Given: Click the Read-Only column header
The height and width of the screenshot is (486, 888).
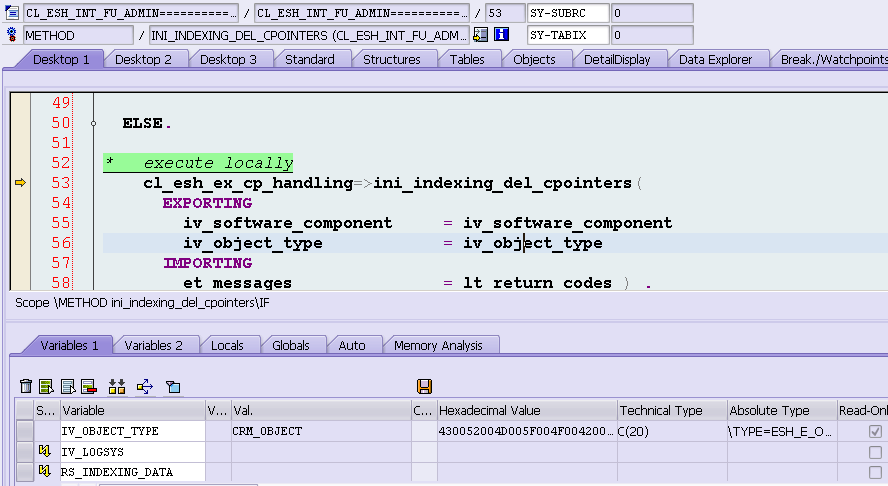Looking at the screenshot, I should coord(863,410).
